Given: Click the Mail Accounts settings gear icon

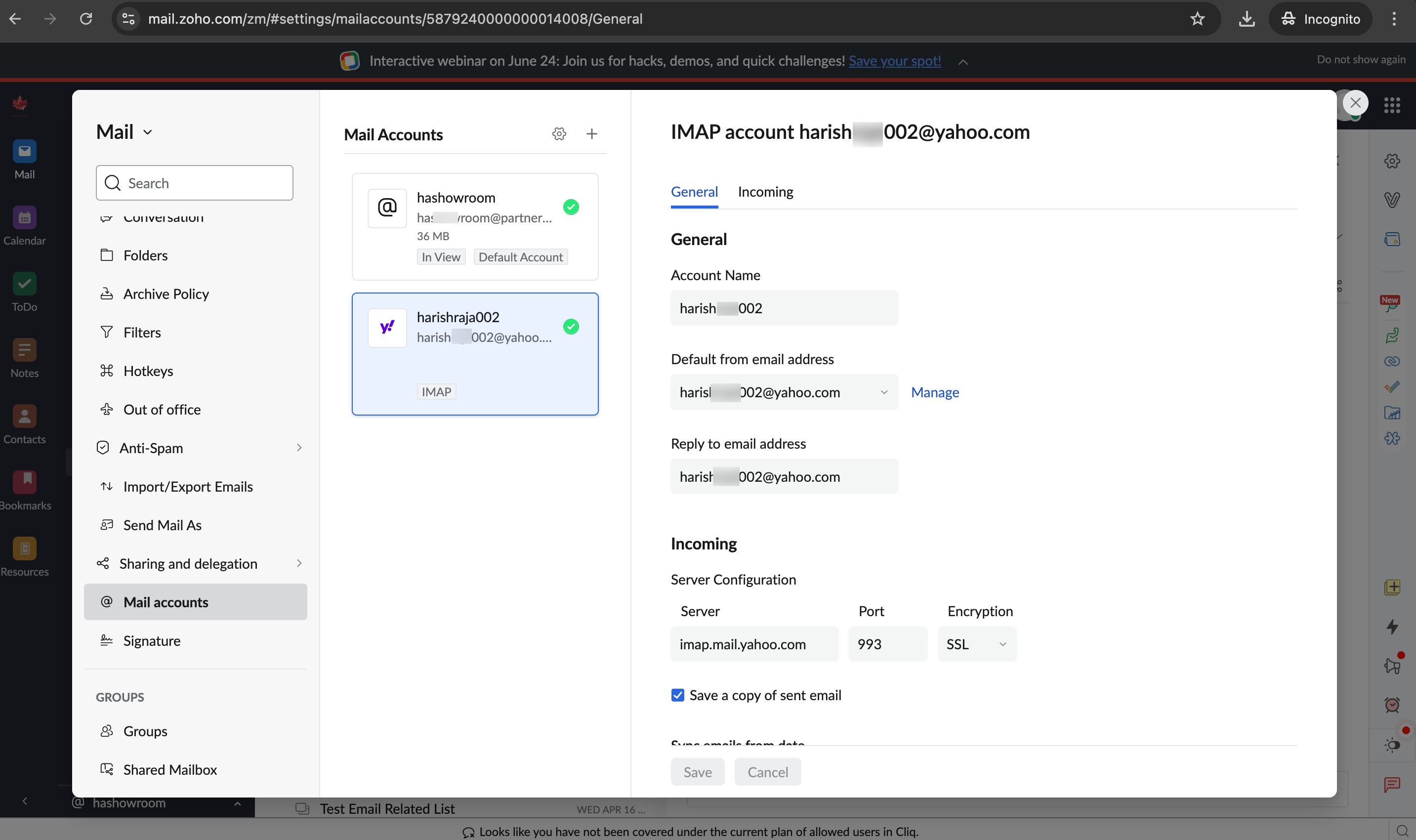Looking at the screenshot, I should [x=559, y=134].
